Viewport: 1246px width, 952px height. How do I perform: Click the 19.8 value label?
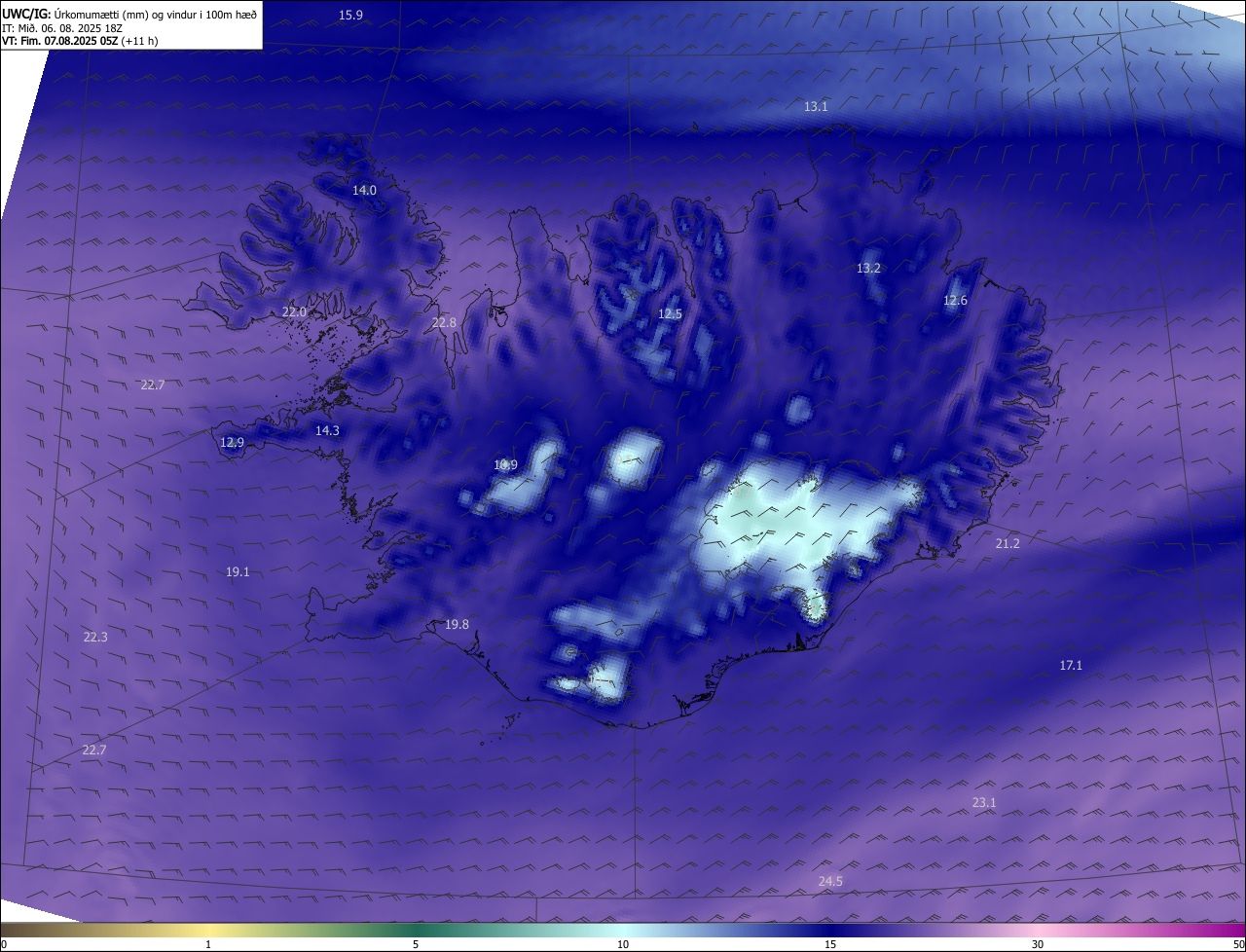457,624
